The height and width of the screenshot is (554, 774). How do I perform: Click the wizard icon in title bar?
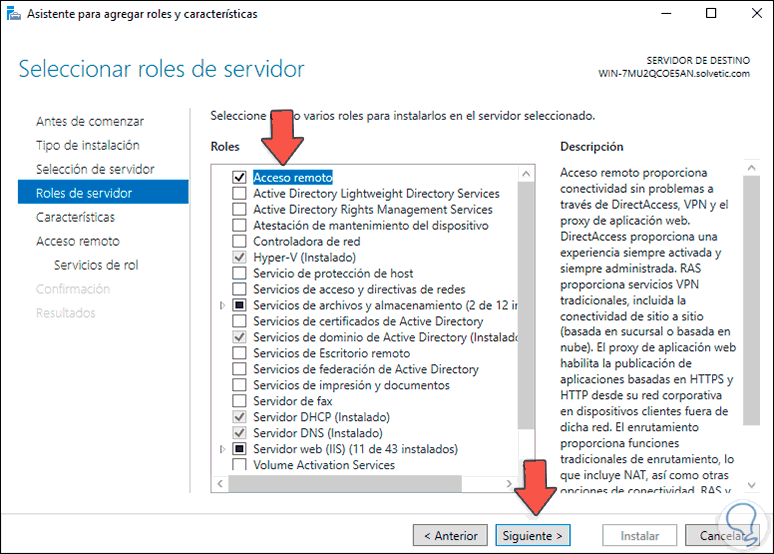(x=14, y=14)
